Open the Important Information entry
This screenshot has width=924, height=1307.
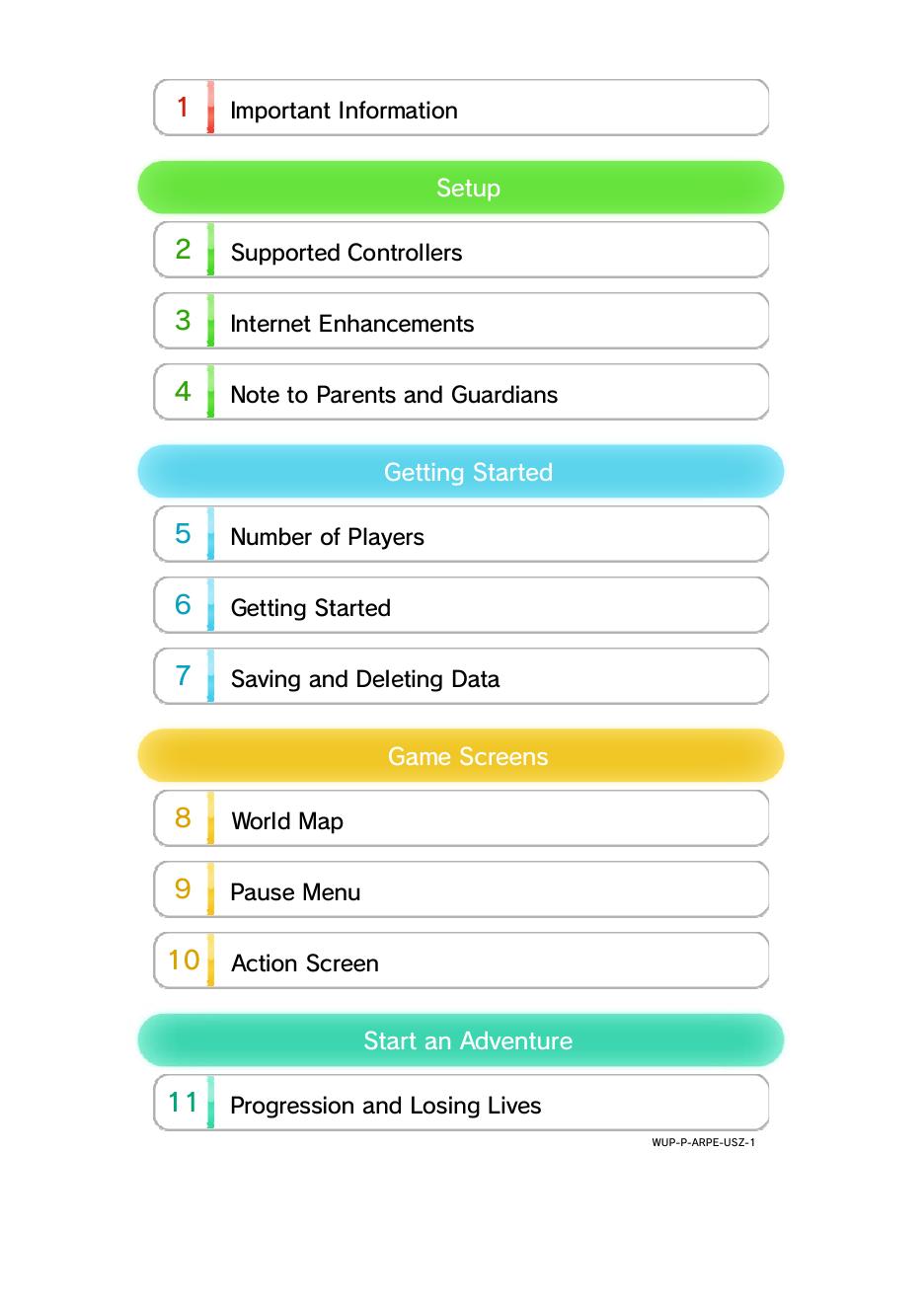pyautogui.click(x=460, y=109)
